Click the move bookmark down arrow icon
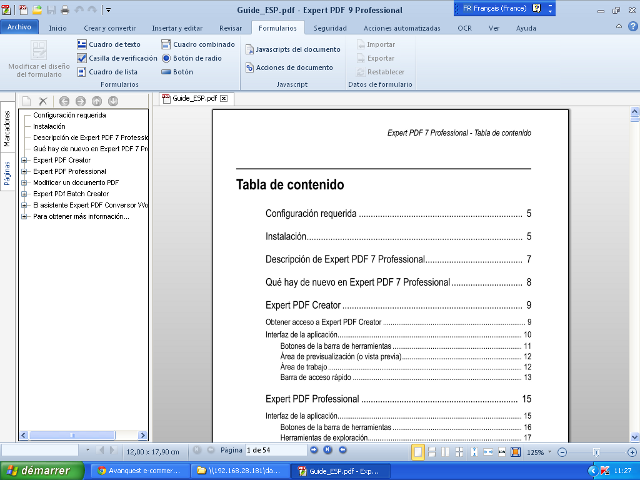 (113, 101)
